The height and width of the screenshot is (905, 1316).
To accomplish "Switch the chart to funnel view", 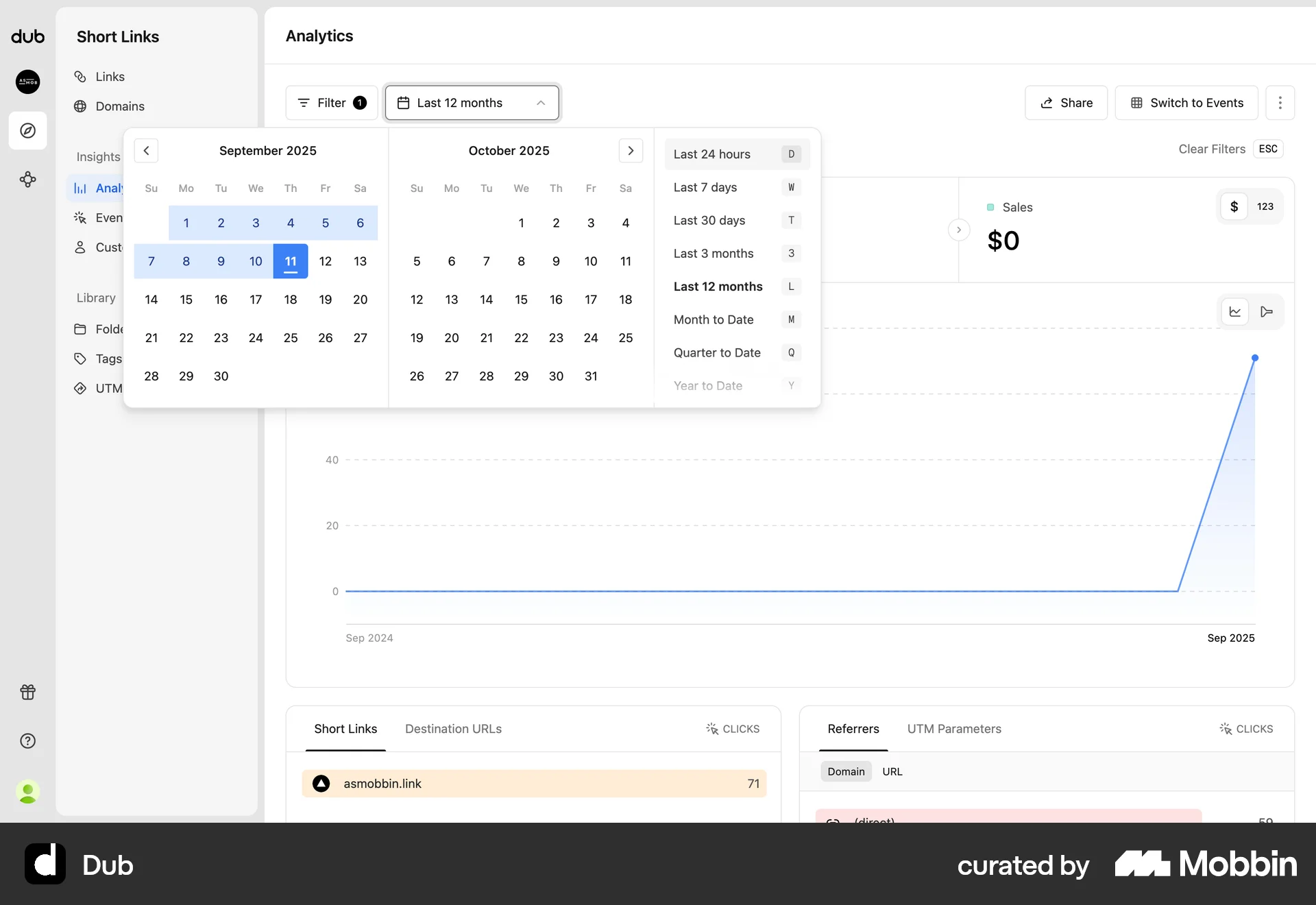I will (1266, 312).
